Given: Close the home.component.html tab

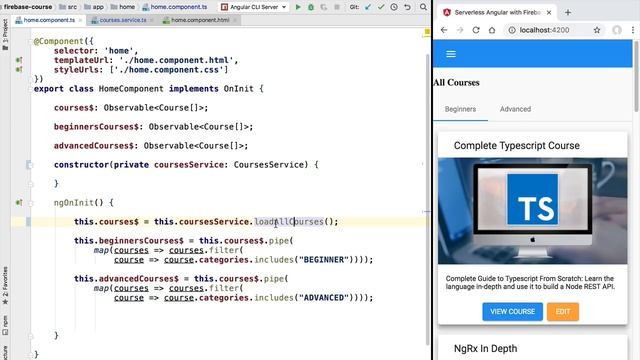Looking at the screenshot, I should (x=235, y=20).
